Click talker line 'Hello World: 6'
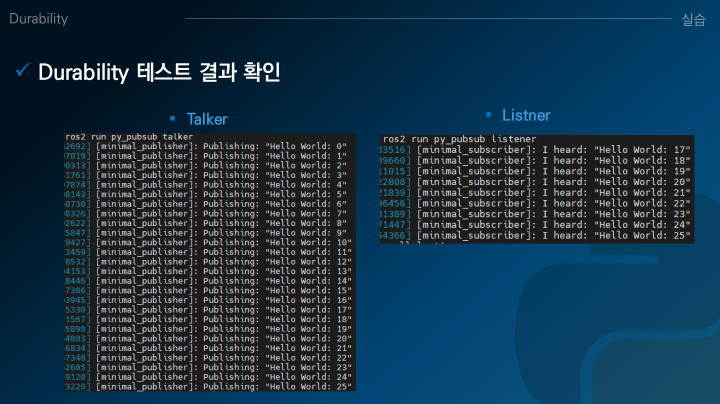The image size is (720, 404). [206, 204]
